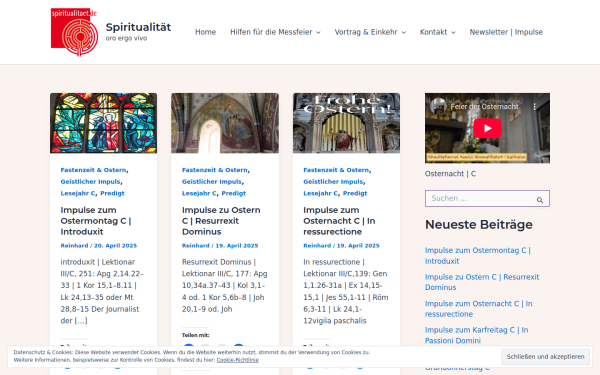Click the Spiritualität site title
The image size is (600, 375).
click(138, 27)
